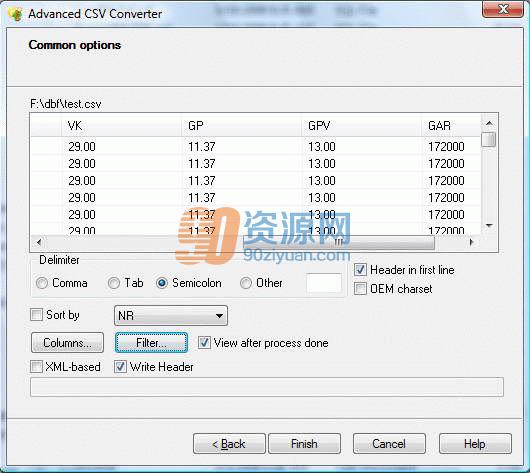Image resolution: width=530 pixels, height=473 pixels.
Task: Select the Comma delimiter option
Action: coord(42,283)
